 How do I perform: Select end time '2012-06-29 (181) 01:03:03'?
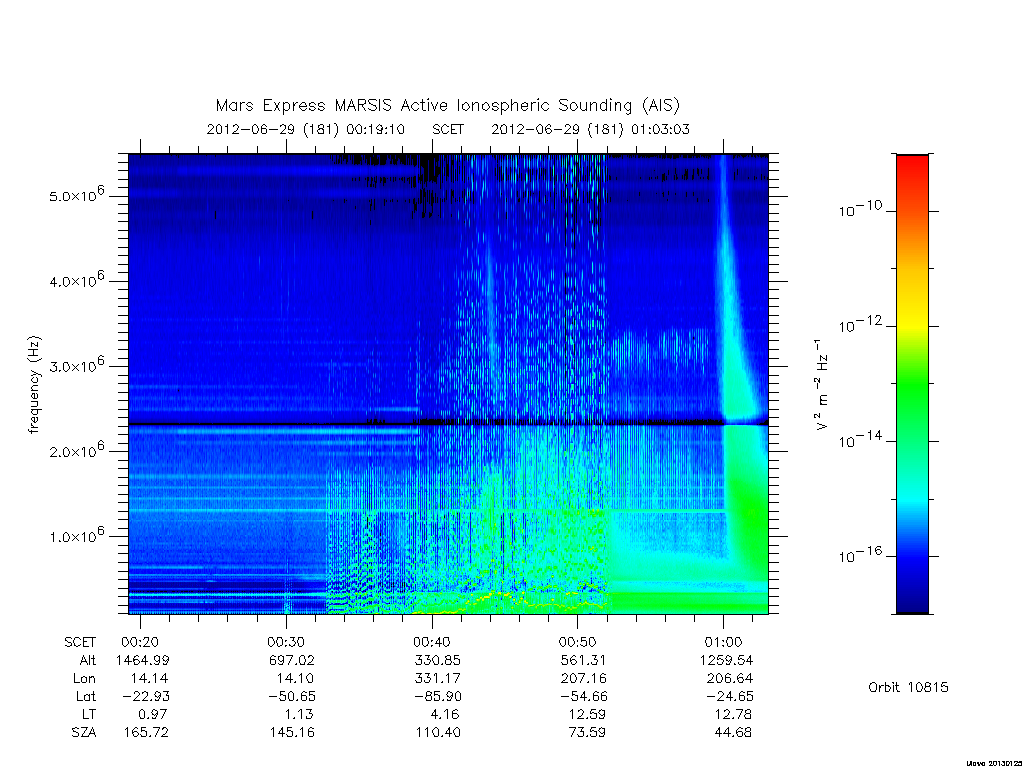590,129
